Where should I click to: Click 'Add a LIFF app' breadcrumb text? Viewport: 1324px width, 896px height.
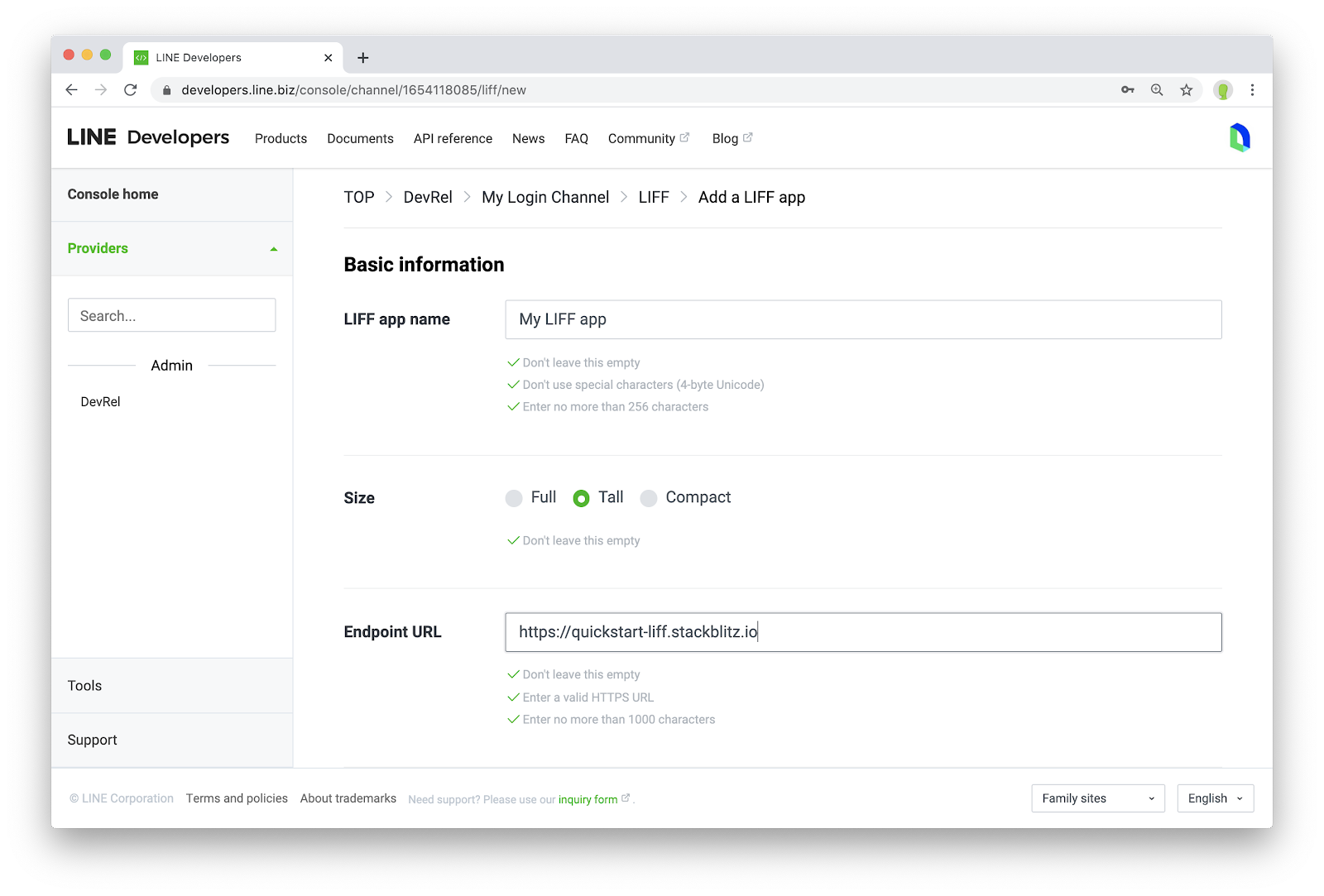point(751,197)
